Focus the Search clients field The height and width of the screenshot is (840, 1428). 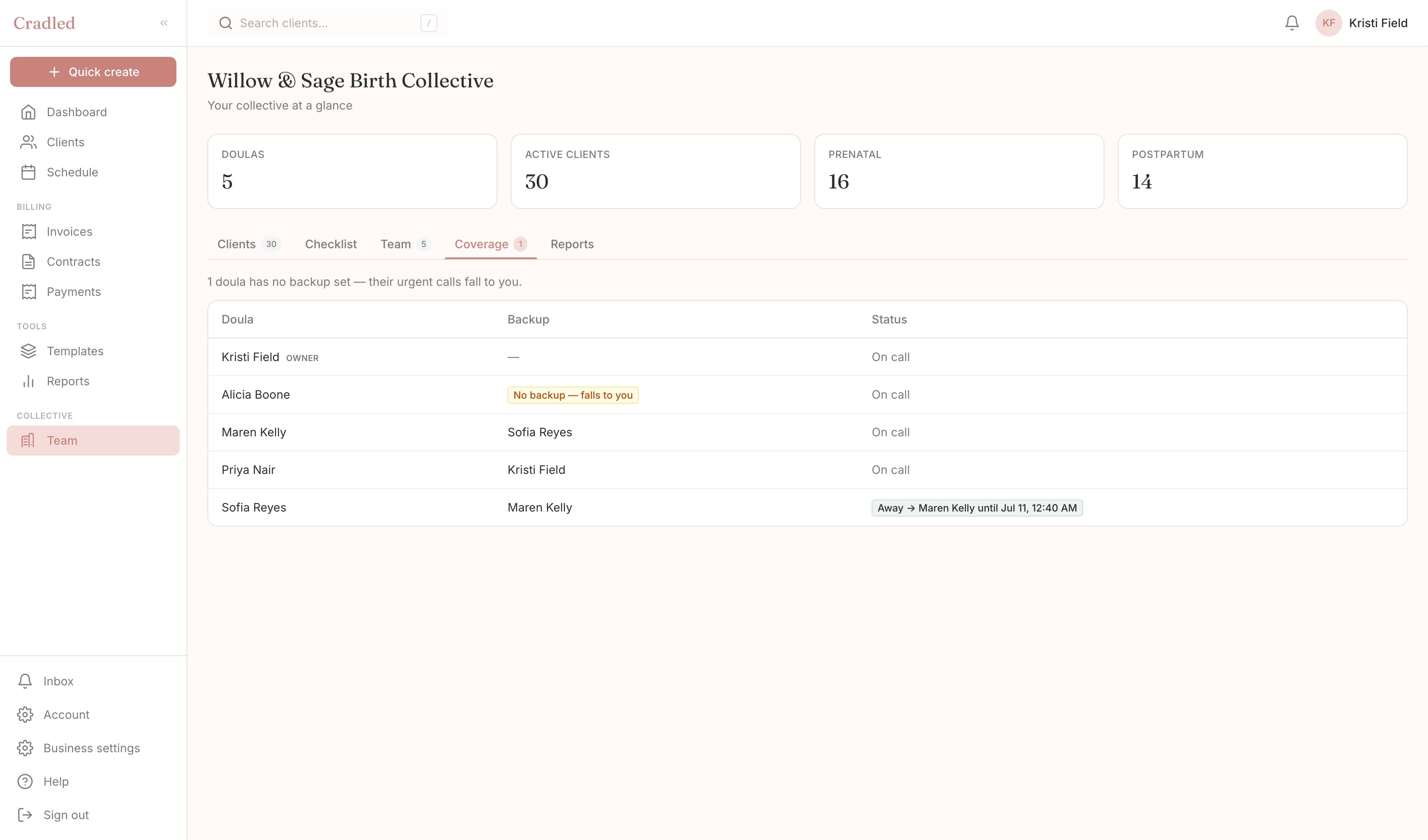click(x=327, y=23)
